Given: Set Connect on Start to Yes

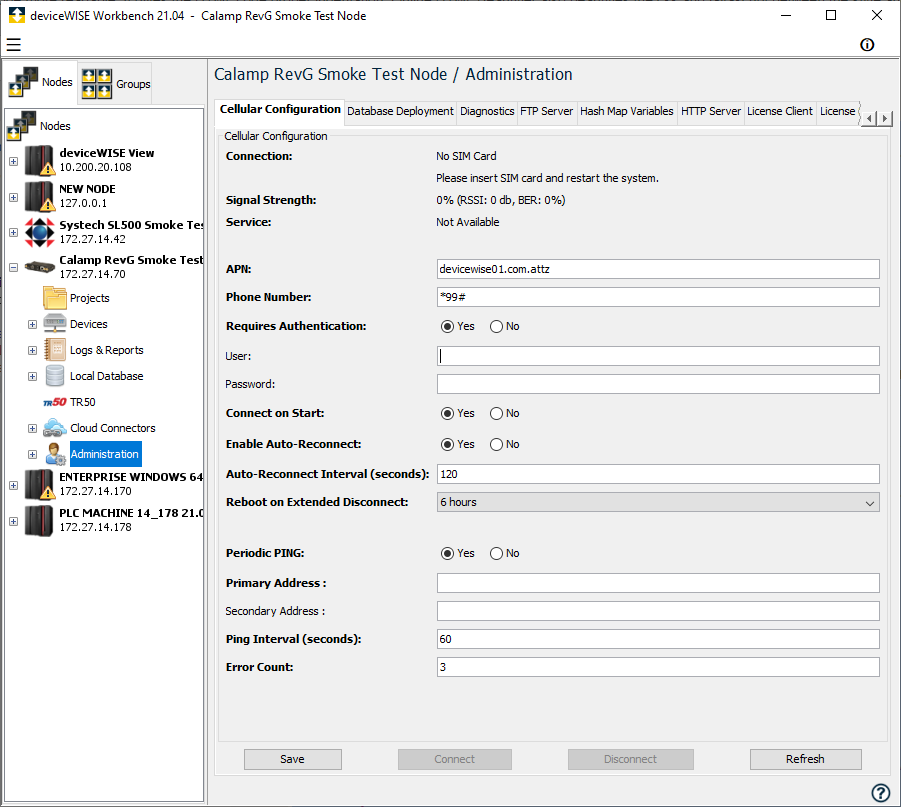Looking at the screenshot, I should pos(447,413).
